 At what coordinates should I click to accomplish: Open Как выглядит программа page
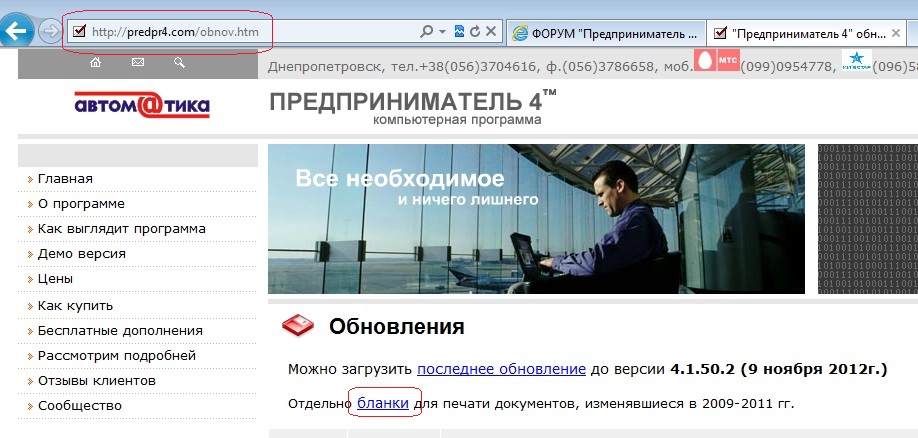click(122, 229)
